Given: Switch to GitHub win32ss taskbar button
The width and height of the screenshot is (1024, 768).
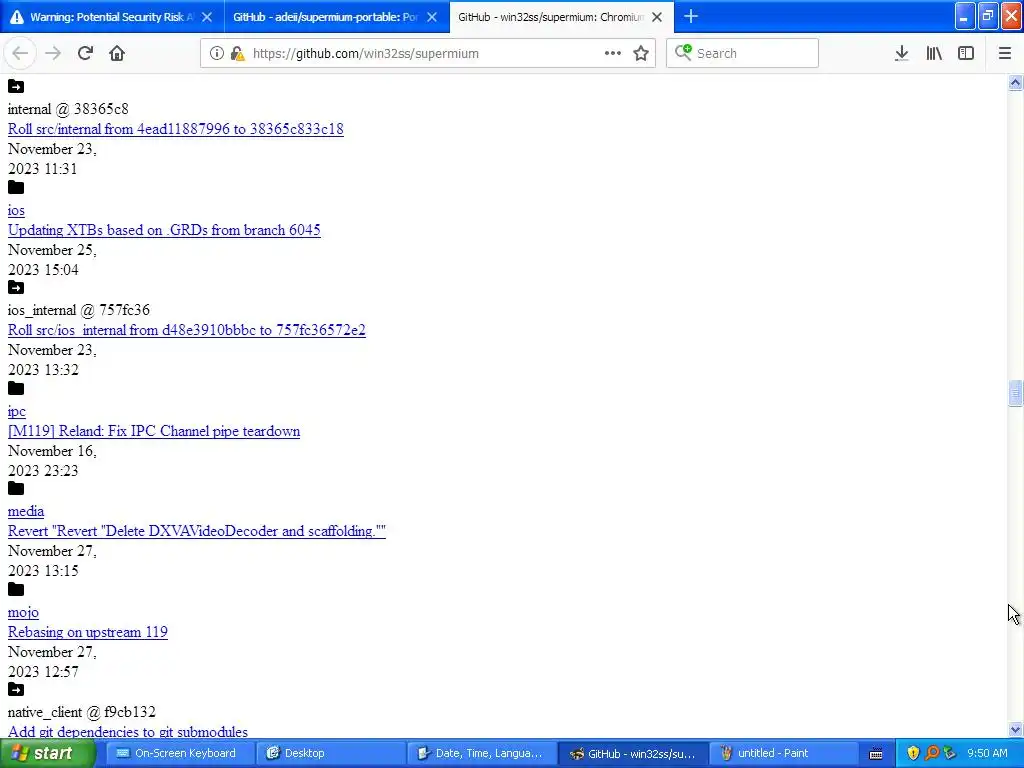Looking at the screenshot, I should (x=633, y=753).
